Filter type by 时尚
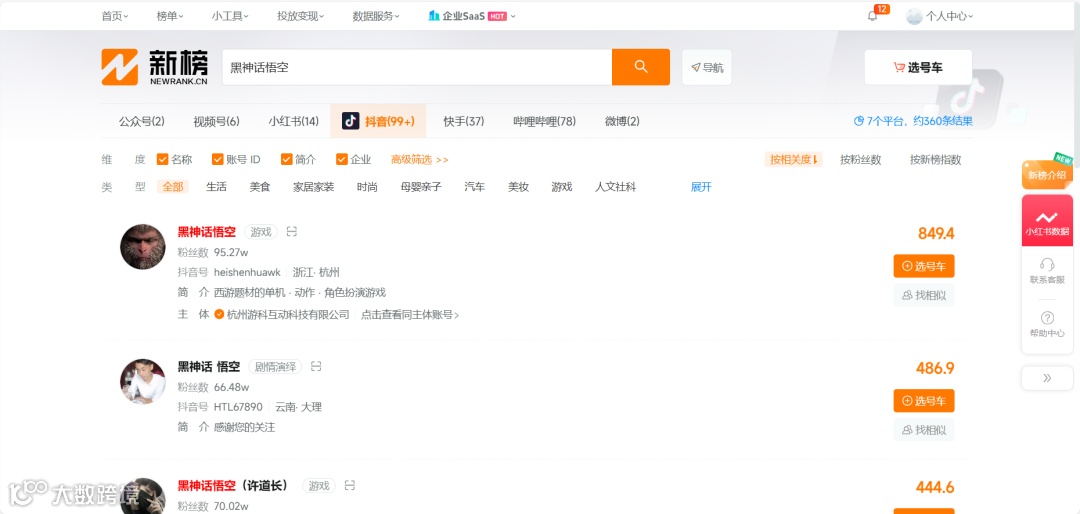Image resolution: width=1080 pixels, height=514 pixels. 367,187
